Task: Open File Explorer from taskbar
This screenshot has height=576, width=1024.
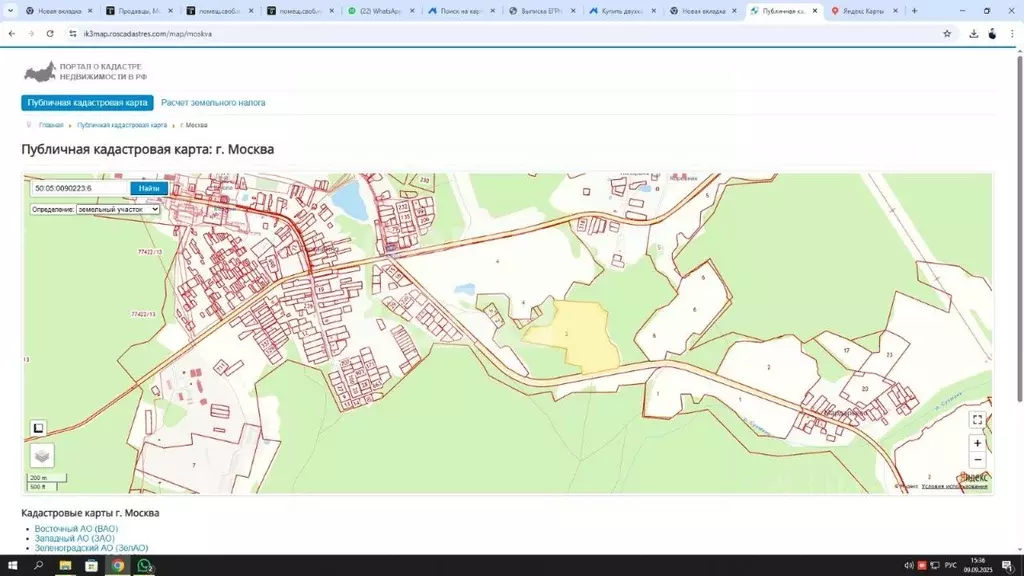Action: pyautogui.click(x=65, y=566)
